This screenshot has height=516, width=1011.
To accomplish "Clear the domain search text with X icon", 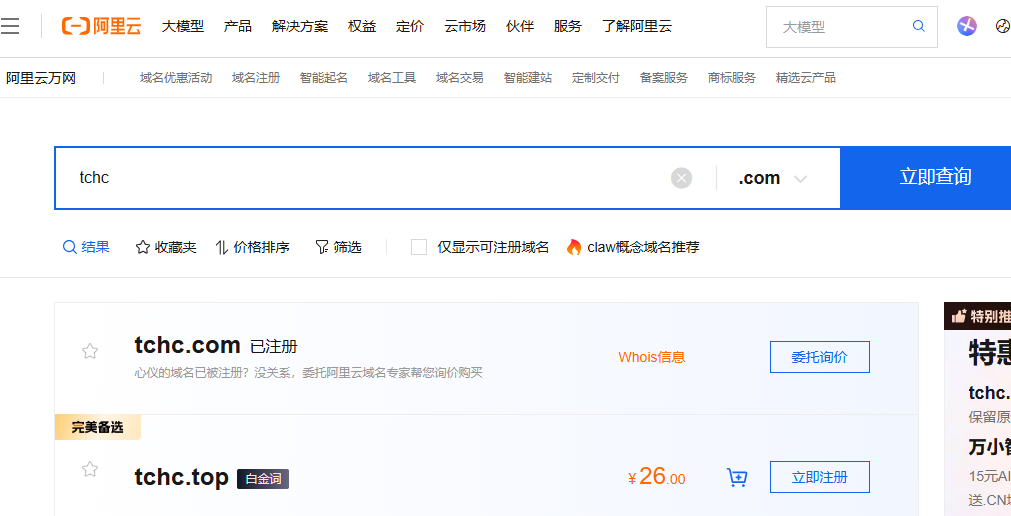I will point(681,178).
